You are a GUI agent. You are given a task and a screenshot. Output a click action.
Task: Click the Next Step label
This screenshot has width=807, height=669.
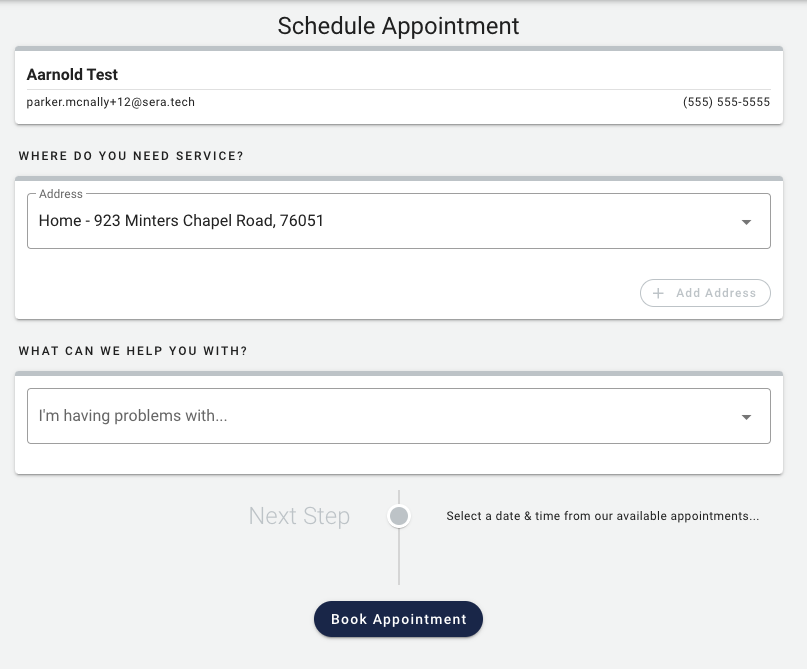point(299,516)
